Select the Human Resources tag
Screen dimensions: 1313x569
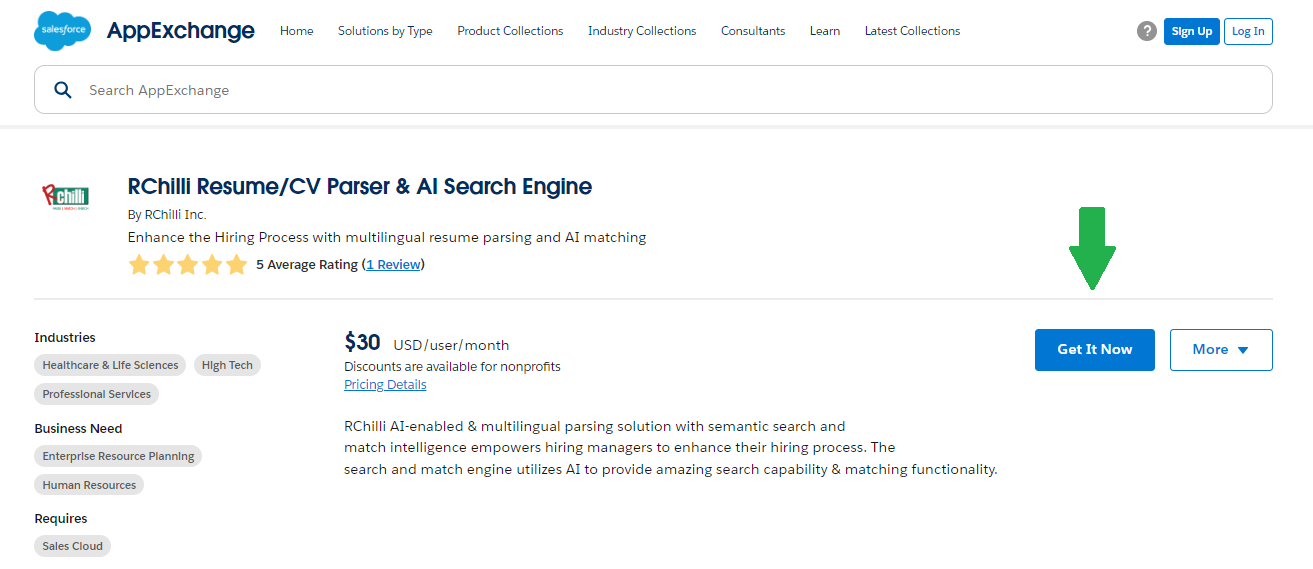point(89,485)
